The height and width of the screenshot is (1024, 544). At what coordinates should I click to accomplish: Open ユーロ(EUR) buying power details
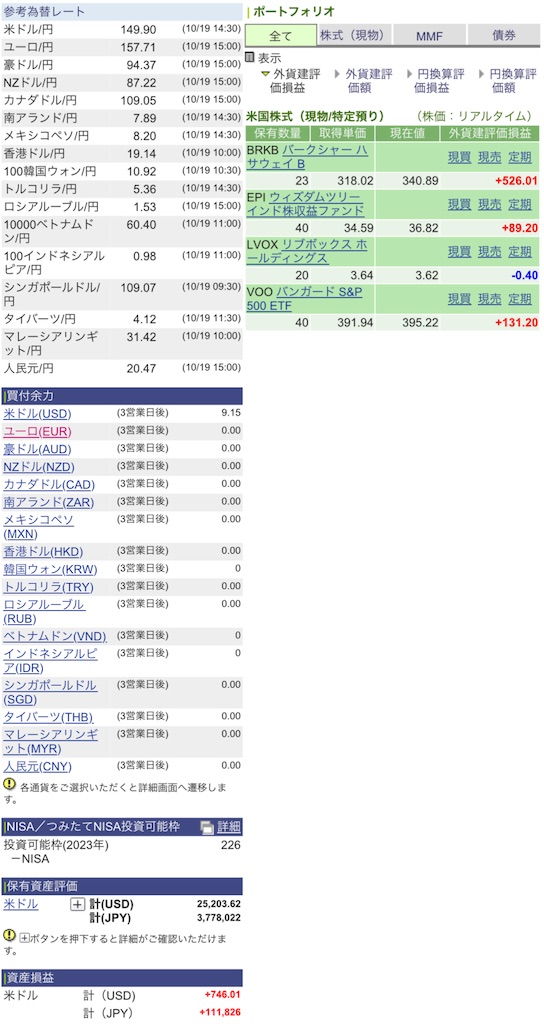[x=37, y=432]
